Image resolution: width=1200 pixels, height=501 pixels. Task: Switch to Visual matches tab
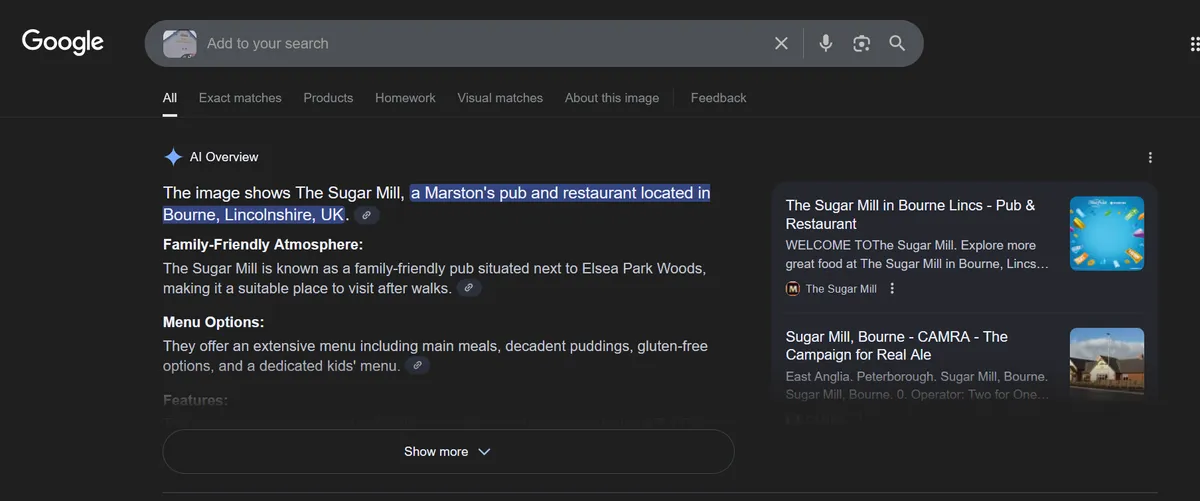point(500,98)
